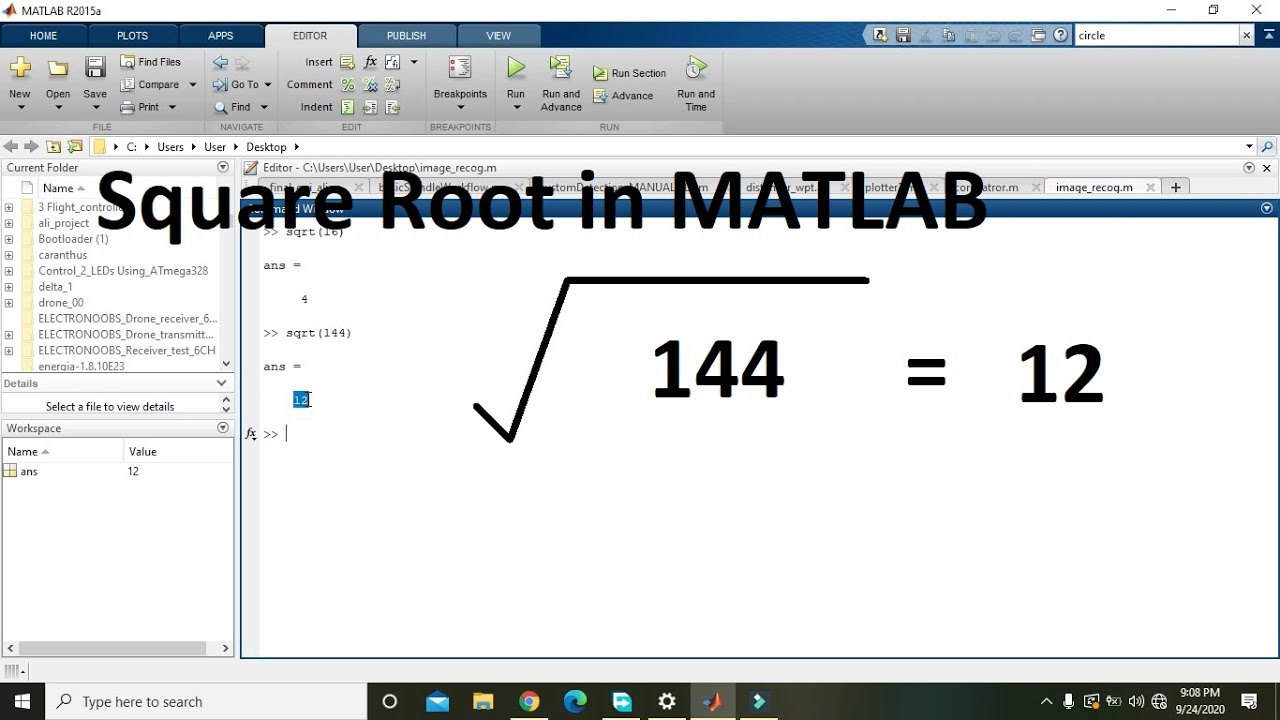Click the new shortcut icon in quick access
This screenshot has height=720, width=1280.
(x=880, y=35)
